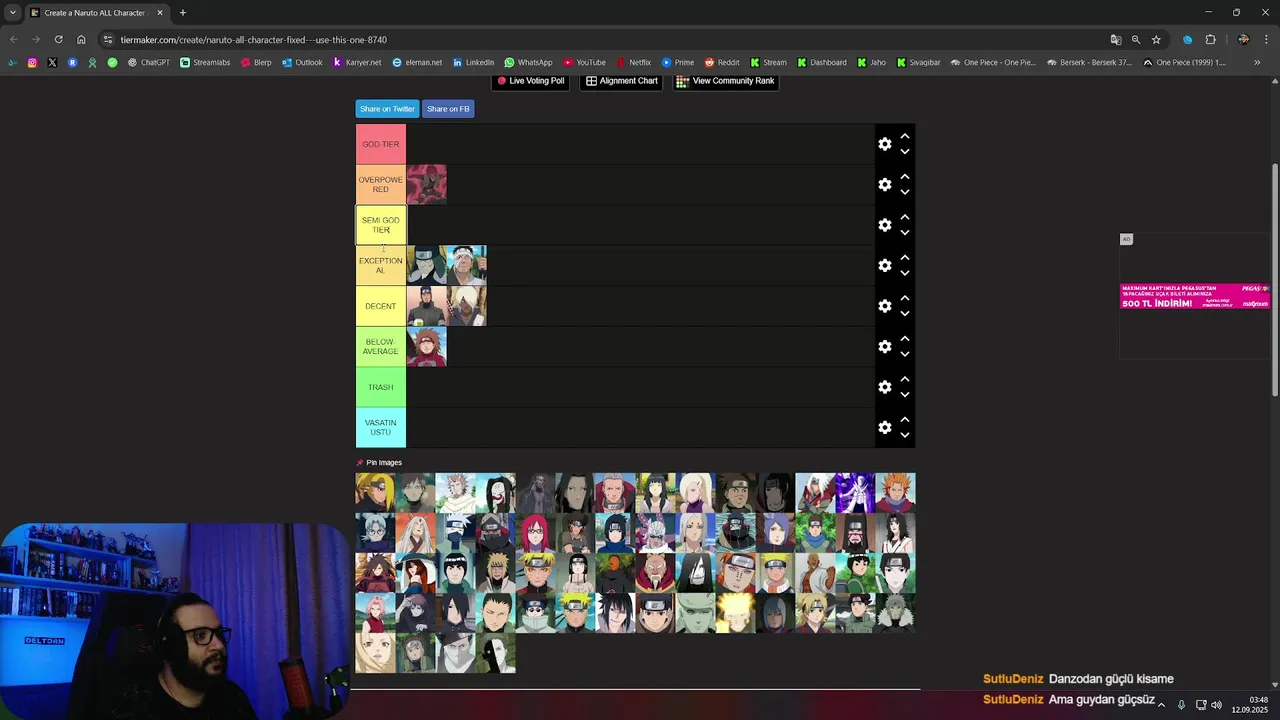Open the Outlook bookmark
The width and height of the screenshot is (1280, 720).
pyautogui.click(x=302, y=62)
